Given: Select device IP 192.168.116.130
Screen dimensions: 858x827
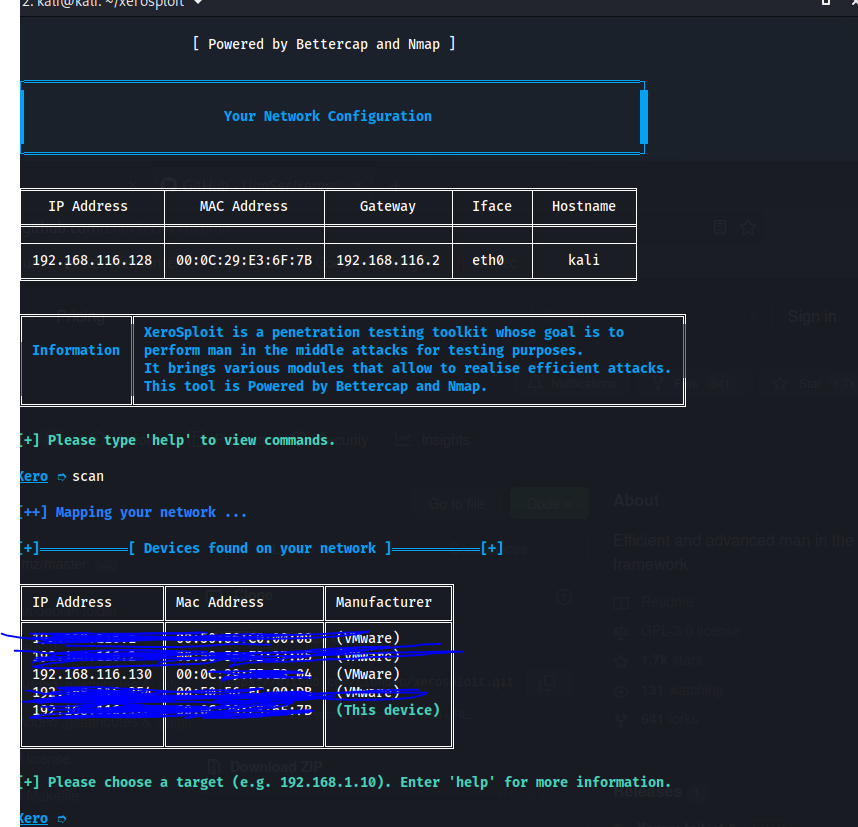Looking at the screenshot, I should (x=92, y=674).
